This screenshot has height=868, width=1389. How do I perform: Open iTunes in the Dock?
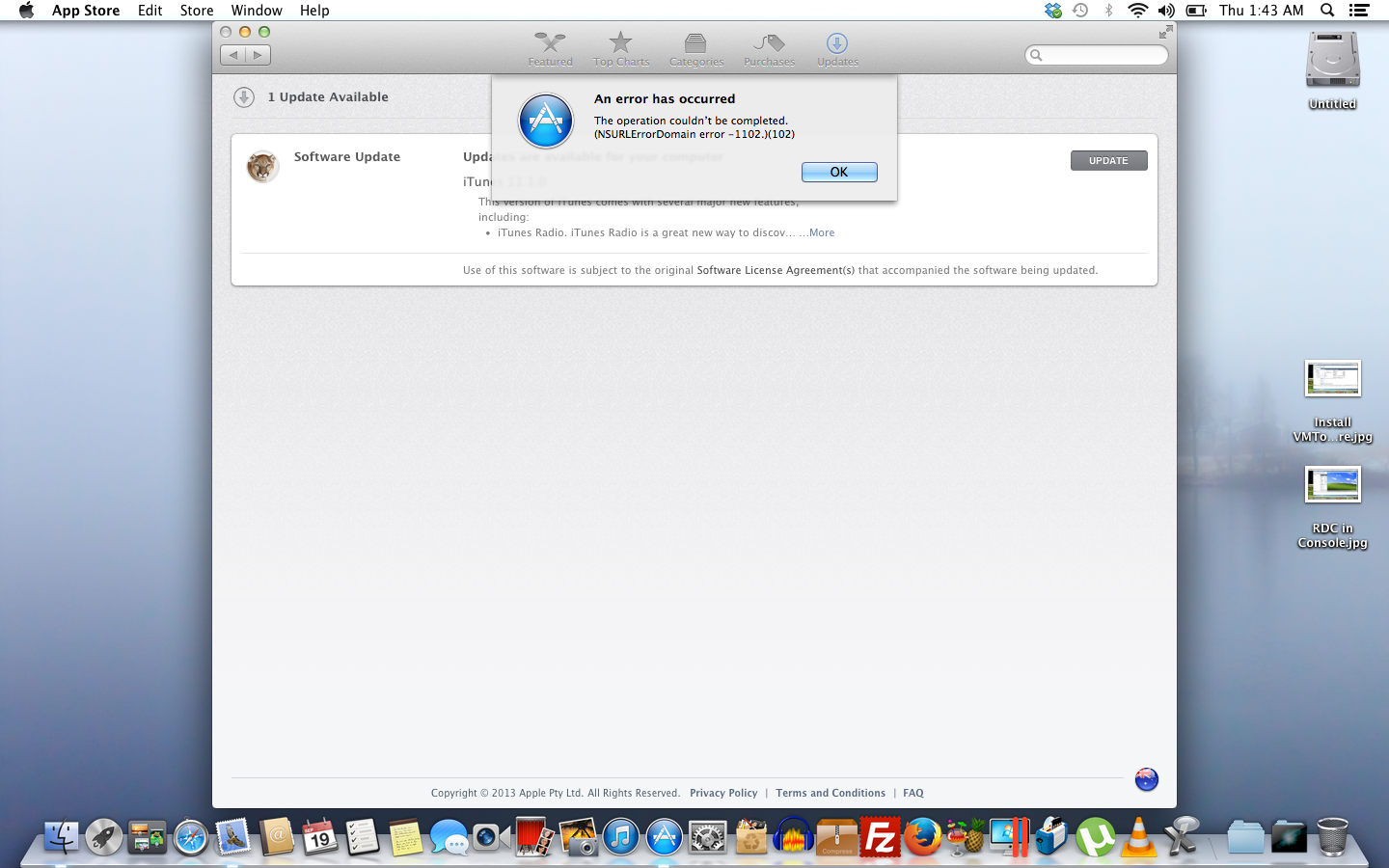[621, 837]
